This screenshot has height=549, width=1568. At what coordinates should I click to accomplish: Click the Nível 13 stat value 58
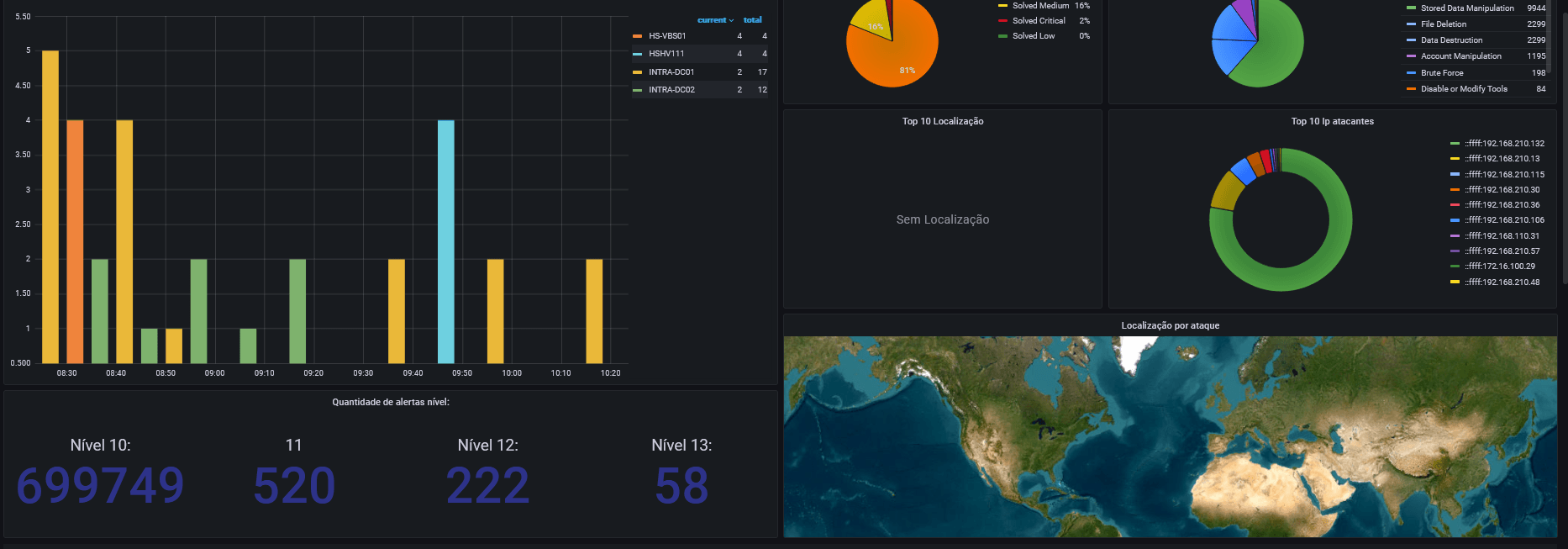(x=681, y=486)
